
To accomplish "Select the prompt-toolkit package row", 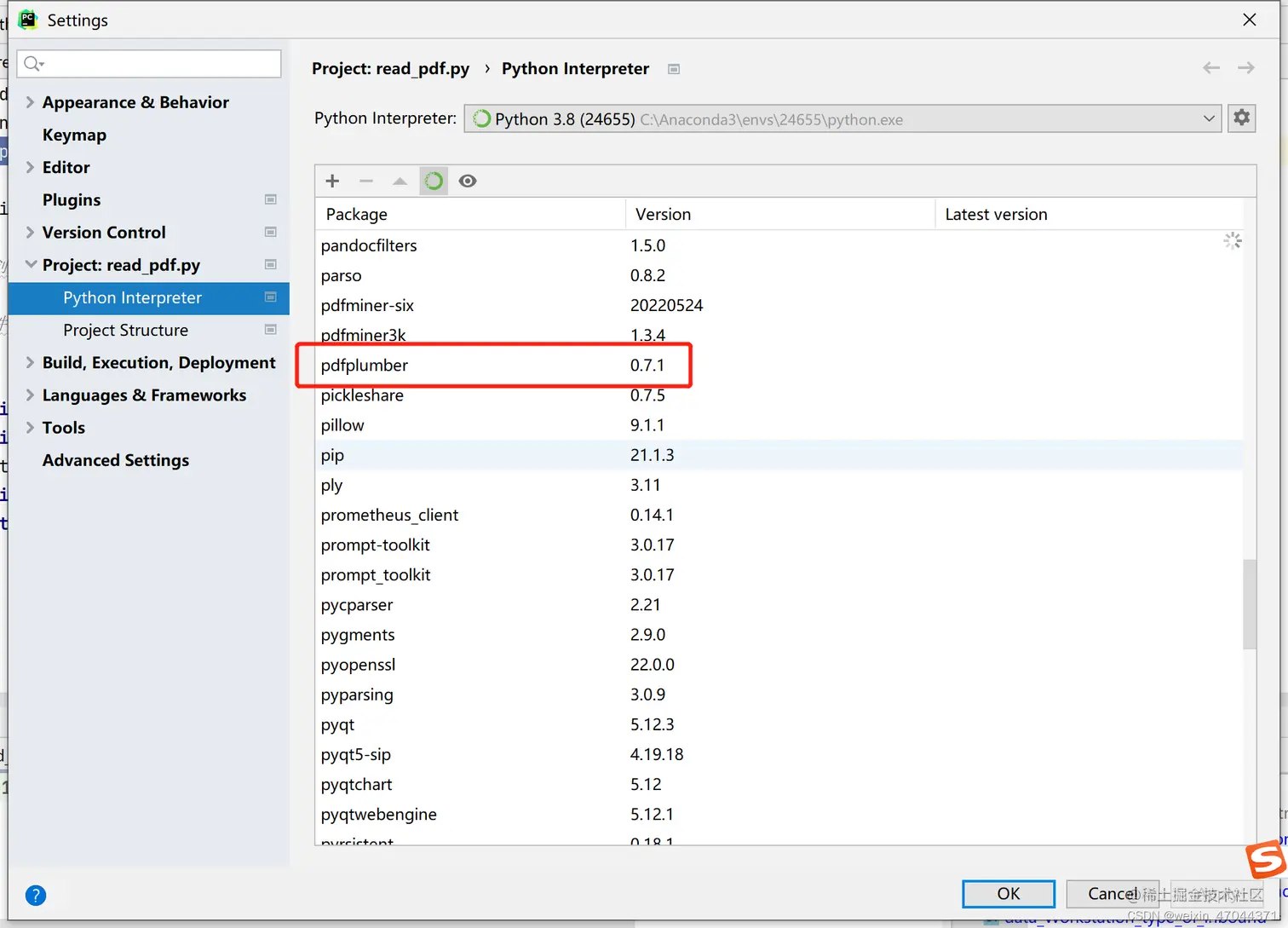I will tap(779, 545).
